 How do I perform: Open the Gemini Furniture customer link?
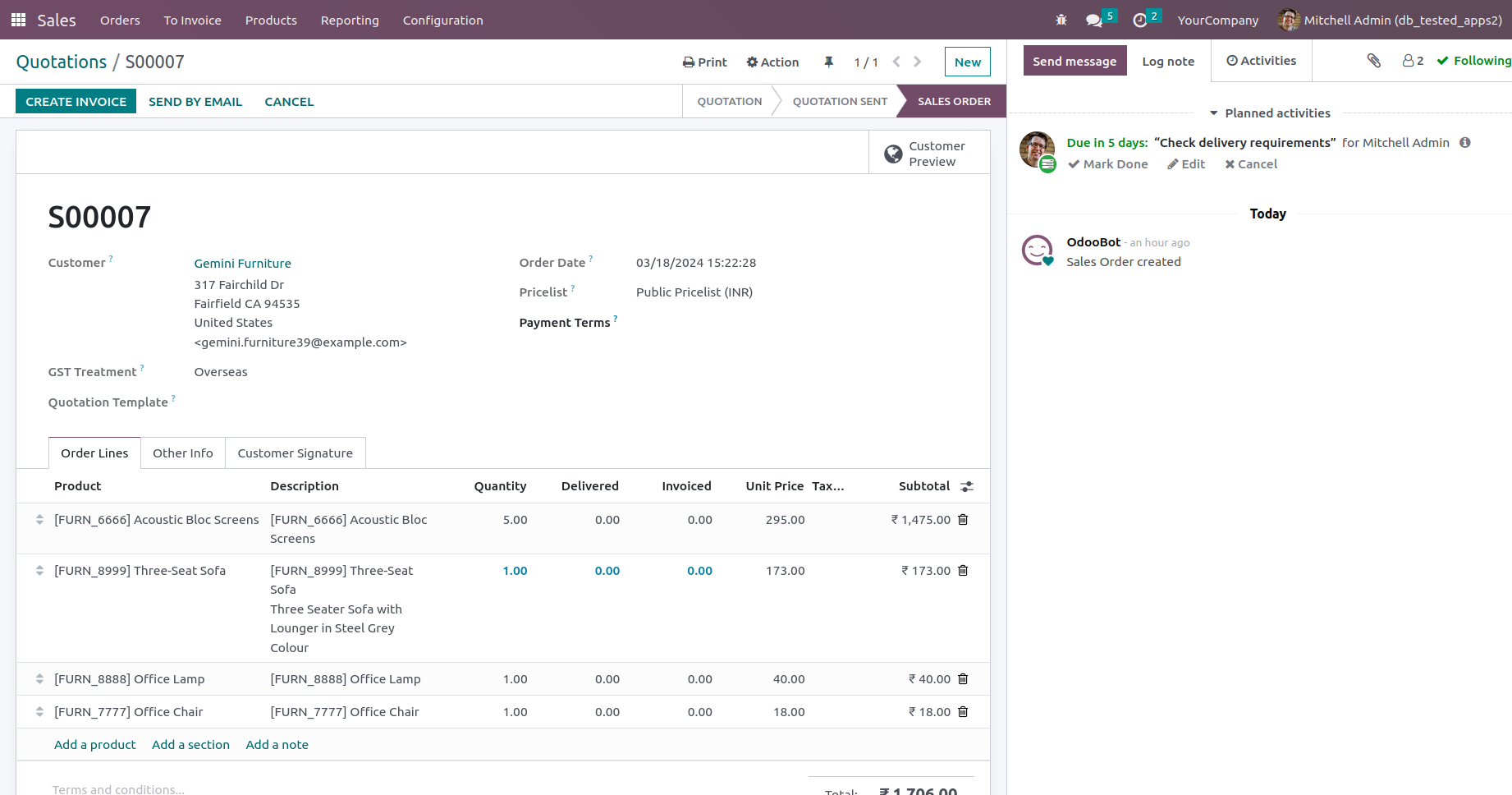point(242,264)
